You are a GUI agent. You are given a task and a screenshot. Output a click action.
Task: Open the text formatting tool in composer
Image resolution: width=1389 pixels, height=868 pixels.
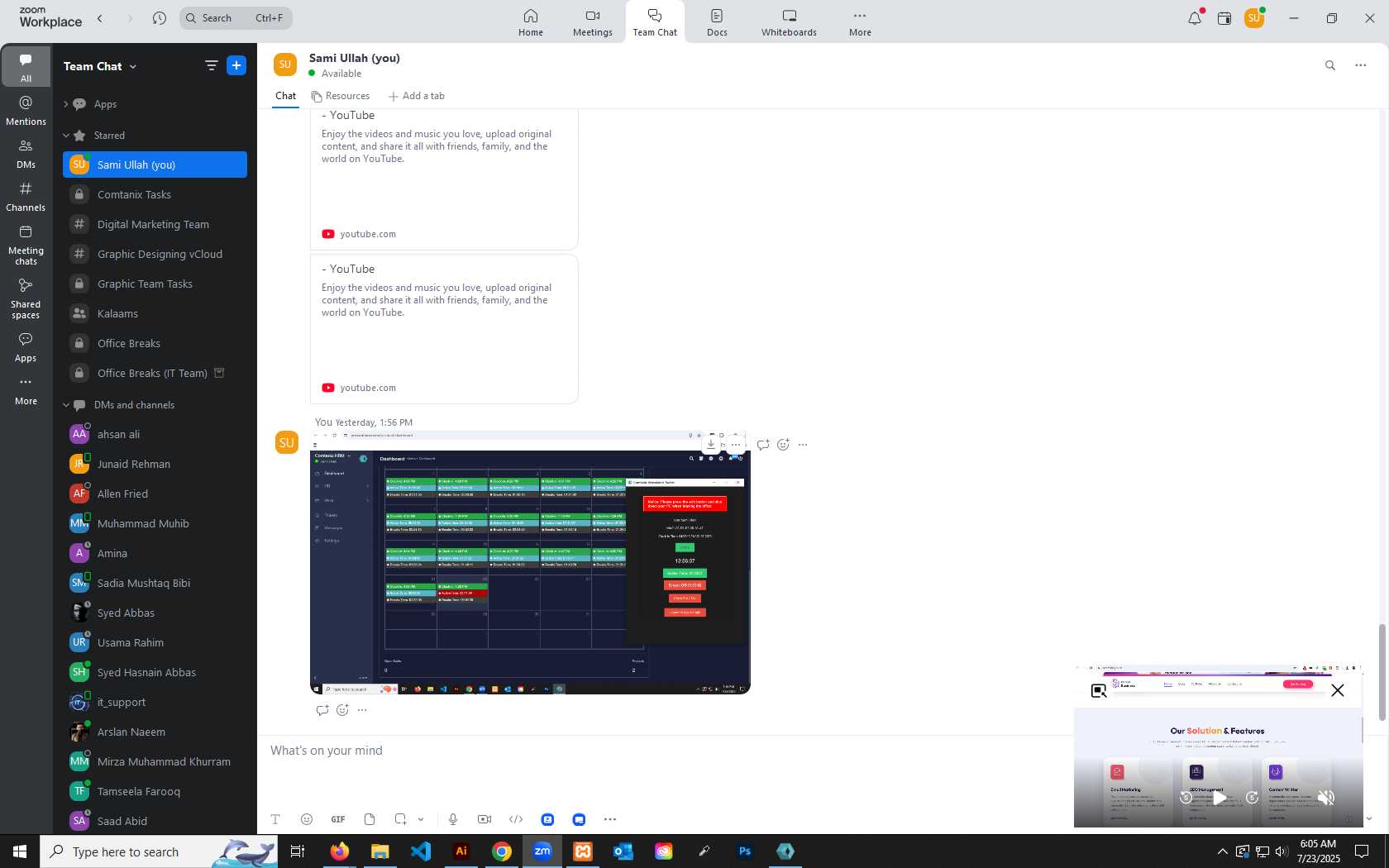pos(275,819)
